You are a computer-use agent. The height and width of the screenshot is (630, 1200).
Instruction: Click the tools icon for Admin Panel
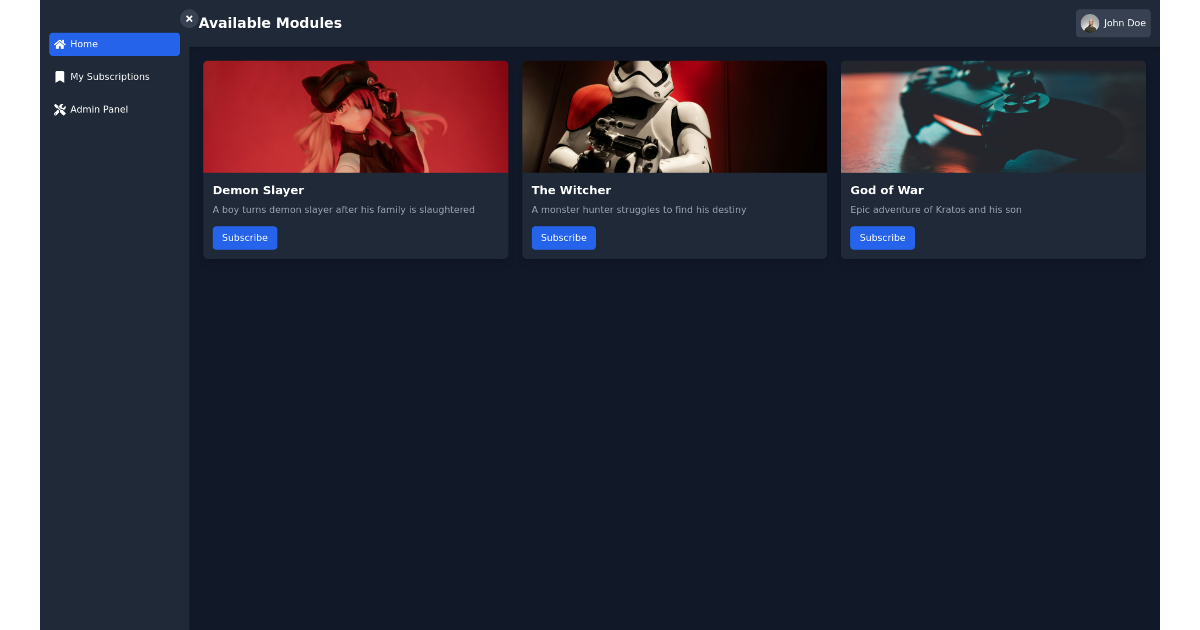[60, 110]
